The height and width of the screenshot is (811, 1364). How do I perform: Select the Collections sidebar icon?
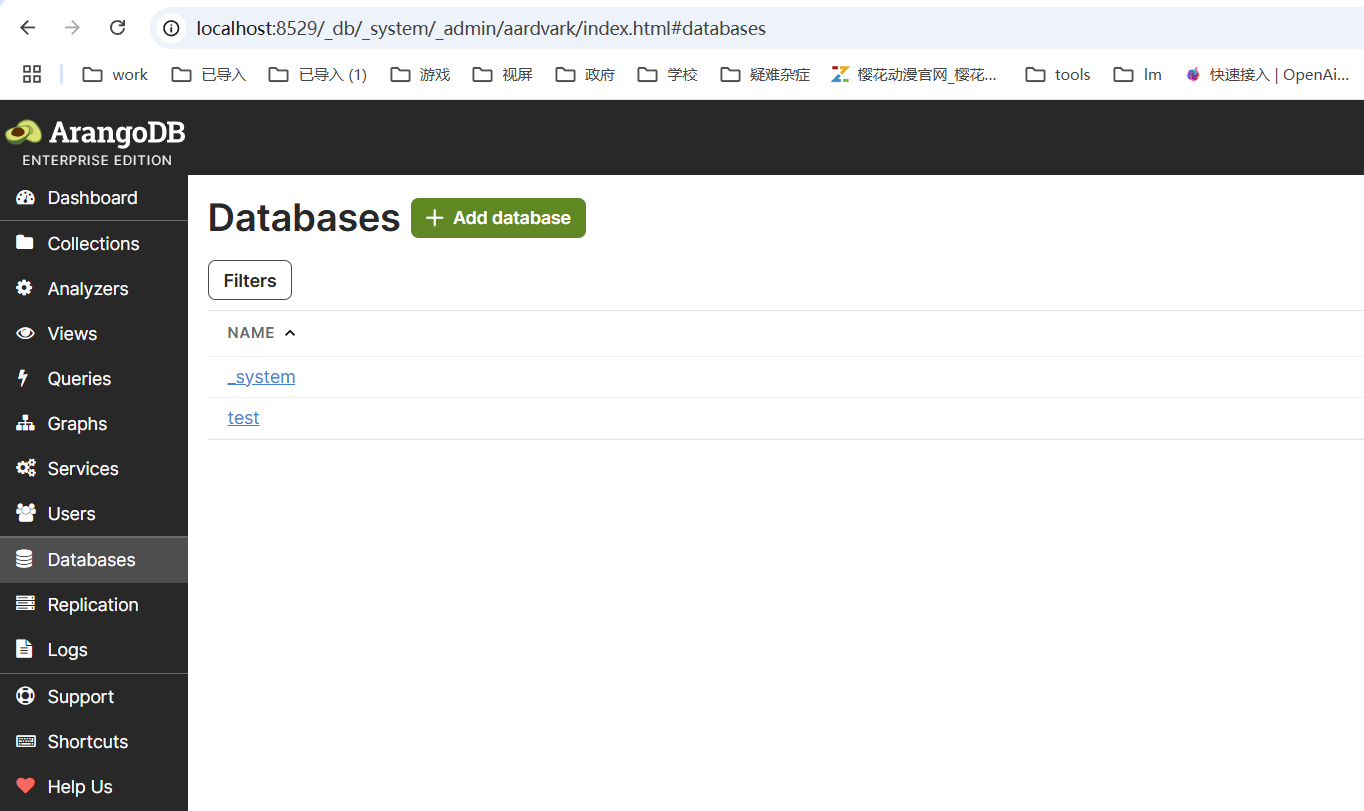[x=25, y=243]
